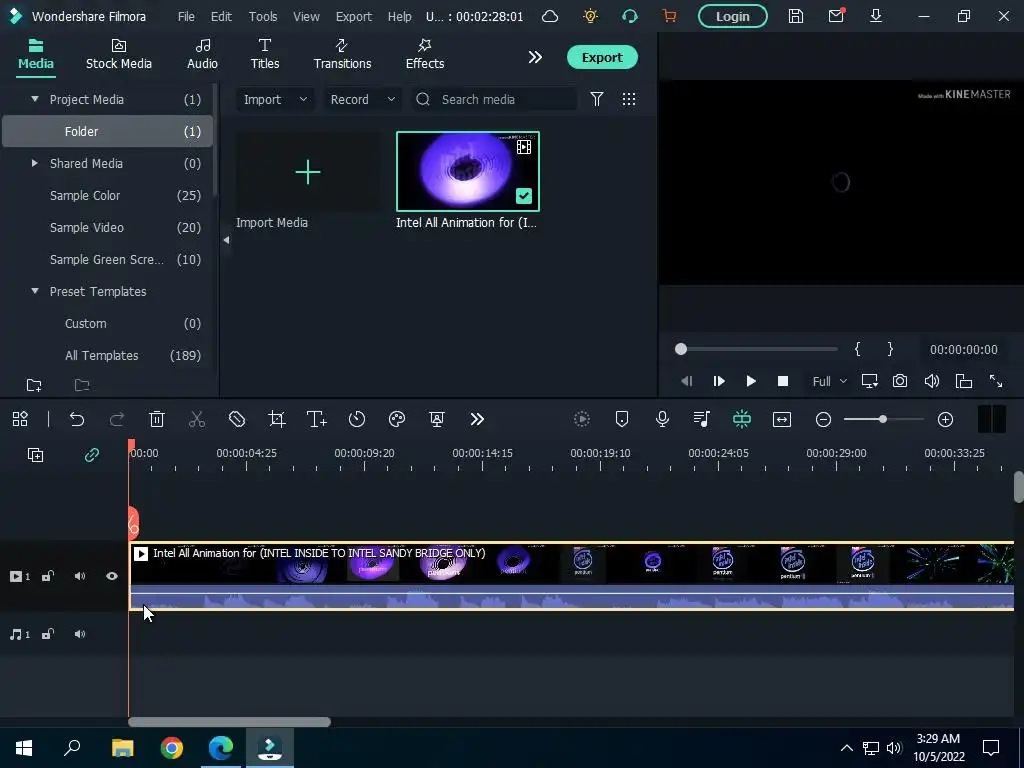Open the shopping cart icon
Image resolution: width=1024 pixels, height=768 pixels.
[669, 16]
